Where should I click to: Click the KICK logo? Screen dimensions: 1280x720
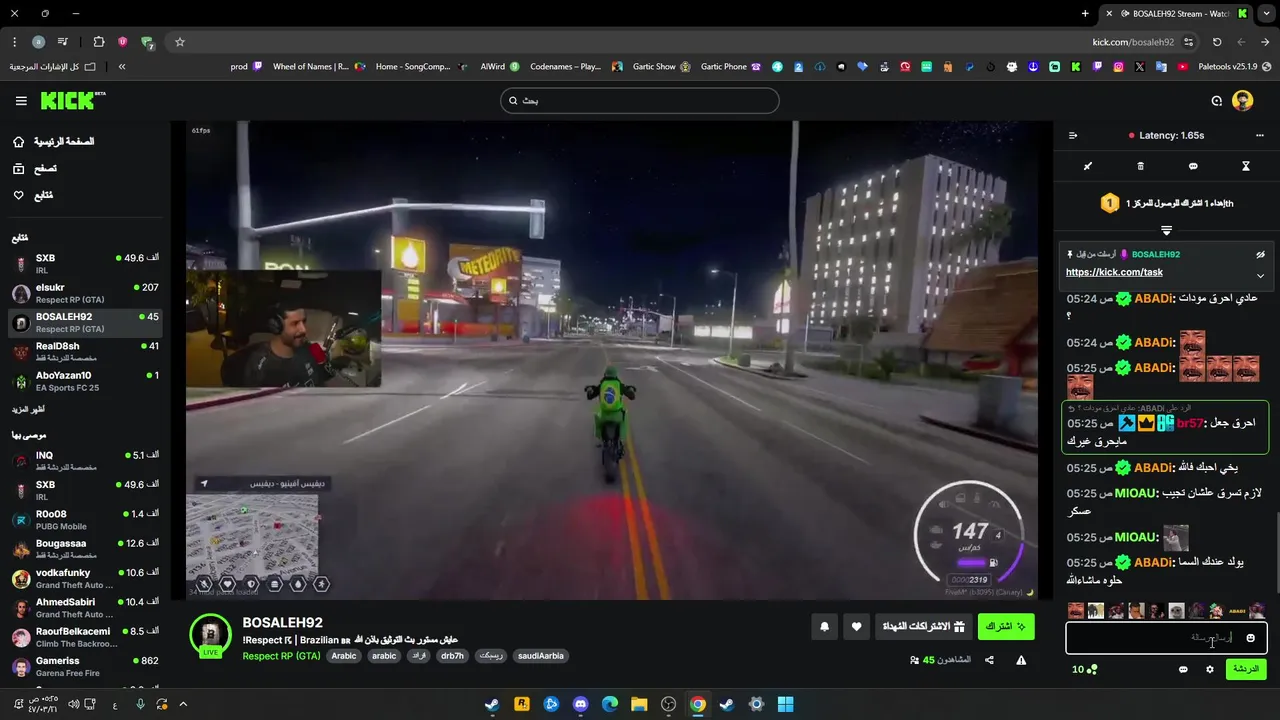click(x=73, y=100)
